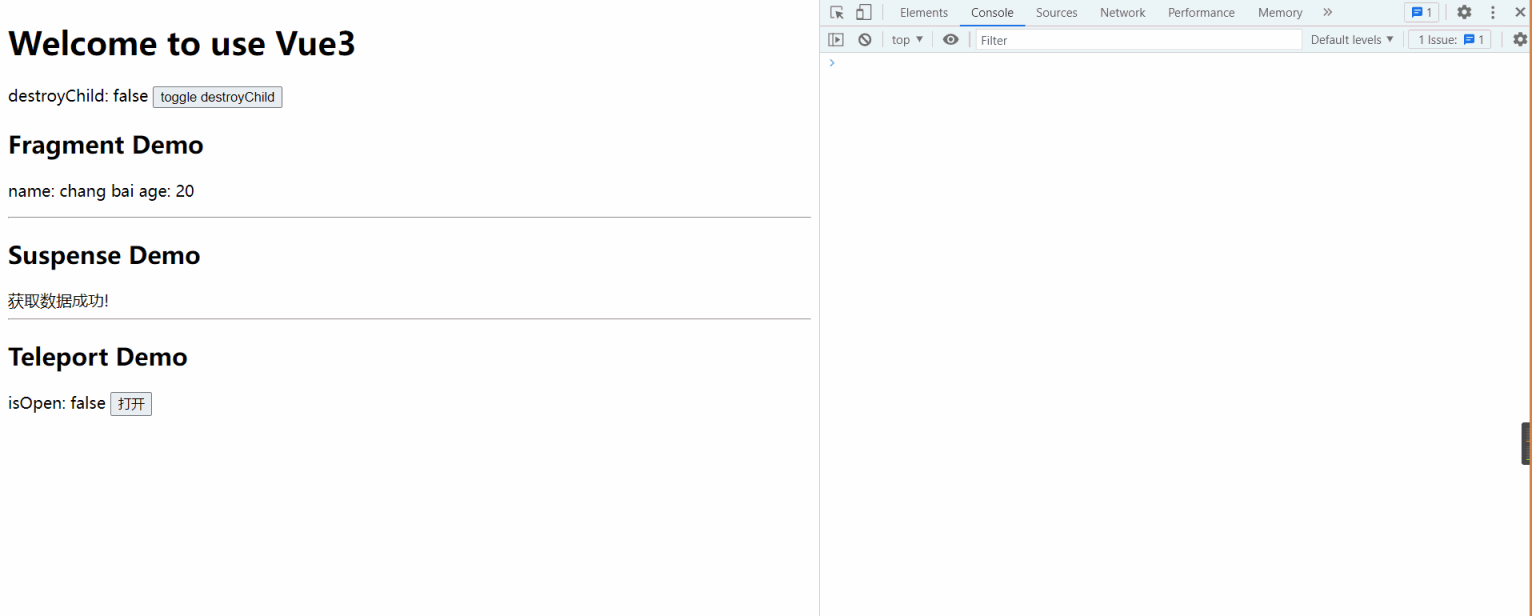
Task: Click the 打开 button
Action: tap(131, 404)
